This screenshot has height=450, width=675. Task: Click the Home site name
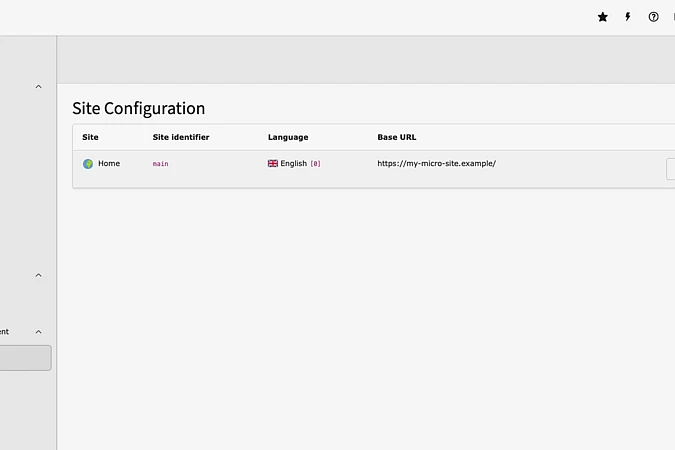(x=109, y=163)
